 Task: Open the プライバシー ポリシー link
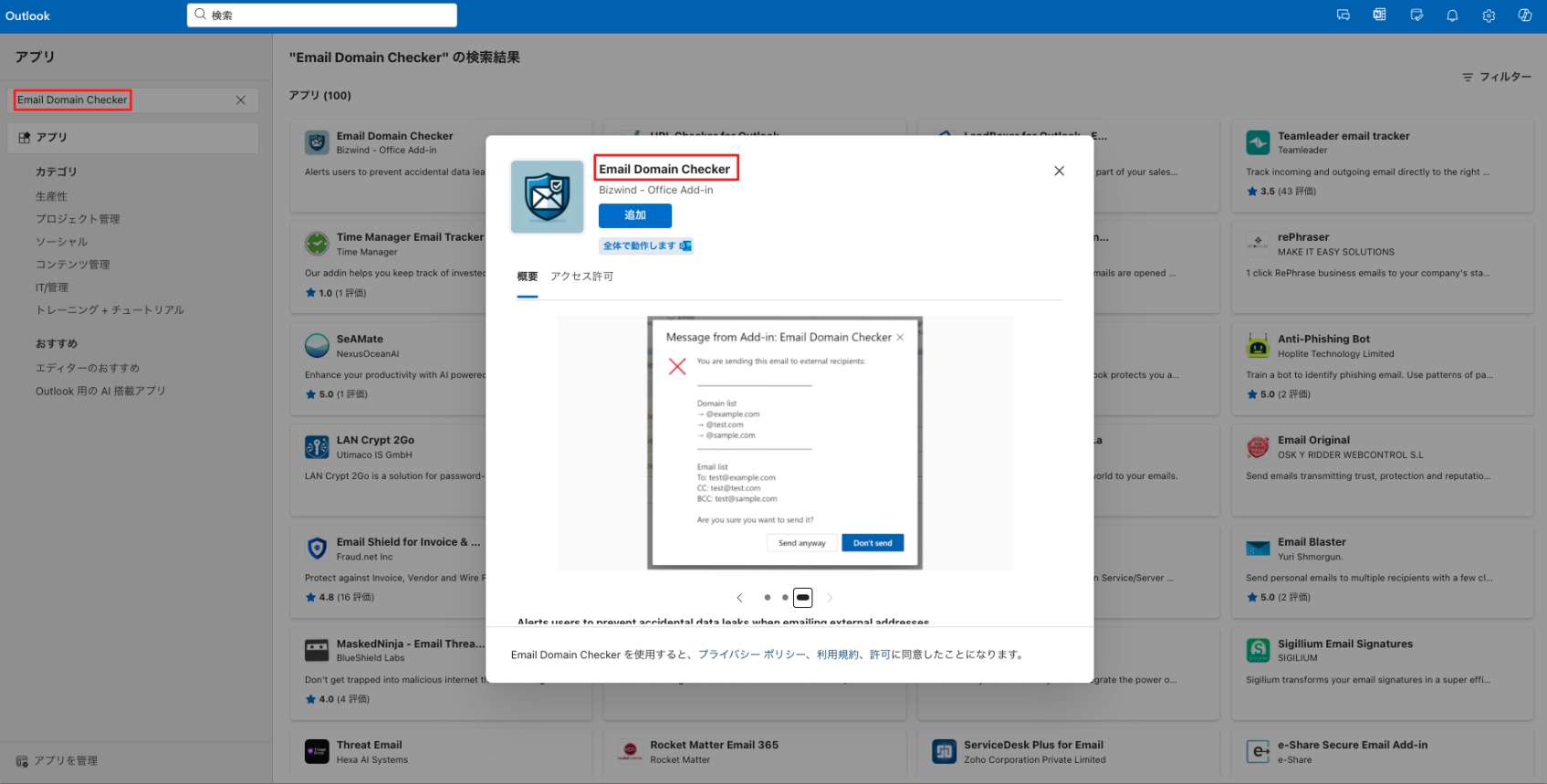[752, 654]
